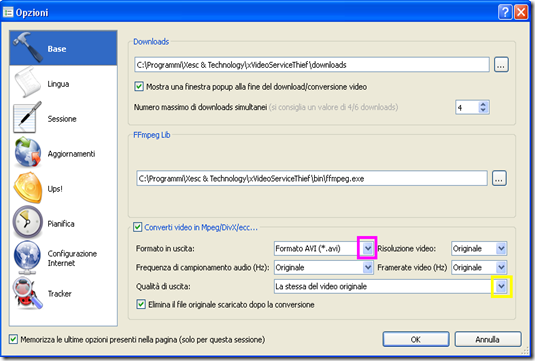
Task: Open the Formato in uscita dropdown
Action: (368, 248)
